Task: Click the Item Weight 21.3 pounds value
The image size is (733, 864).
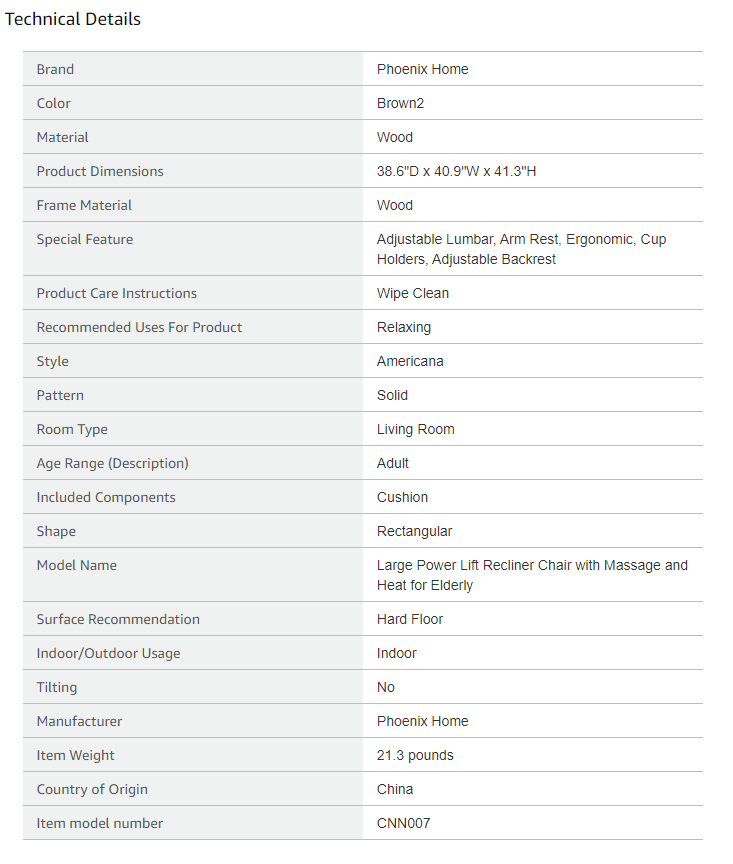Action: tap(415, 755)
